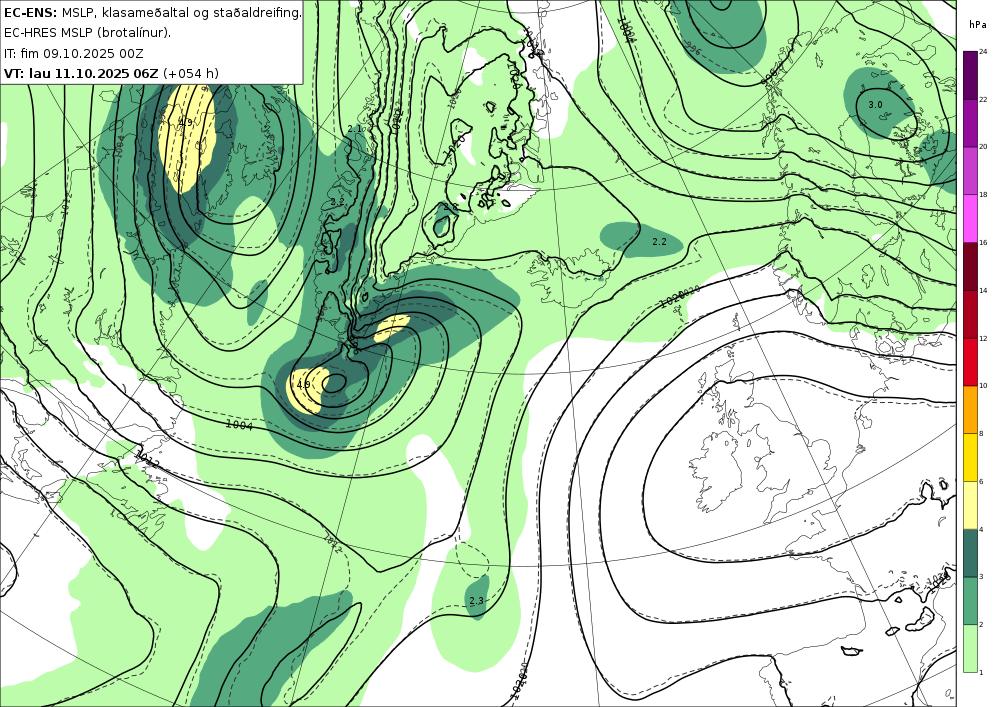Click the '(+054 h)' forecast lead label

coord(191,73)
